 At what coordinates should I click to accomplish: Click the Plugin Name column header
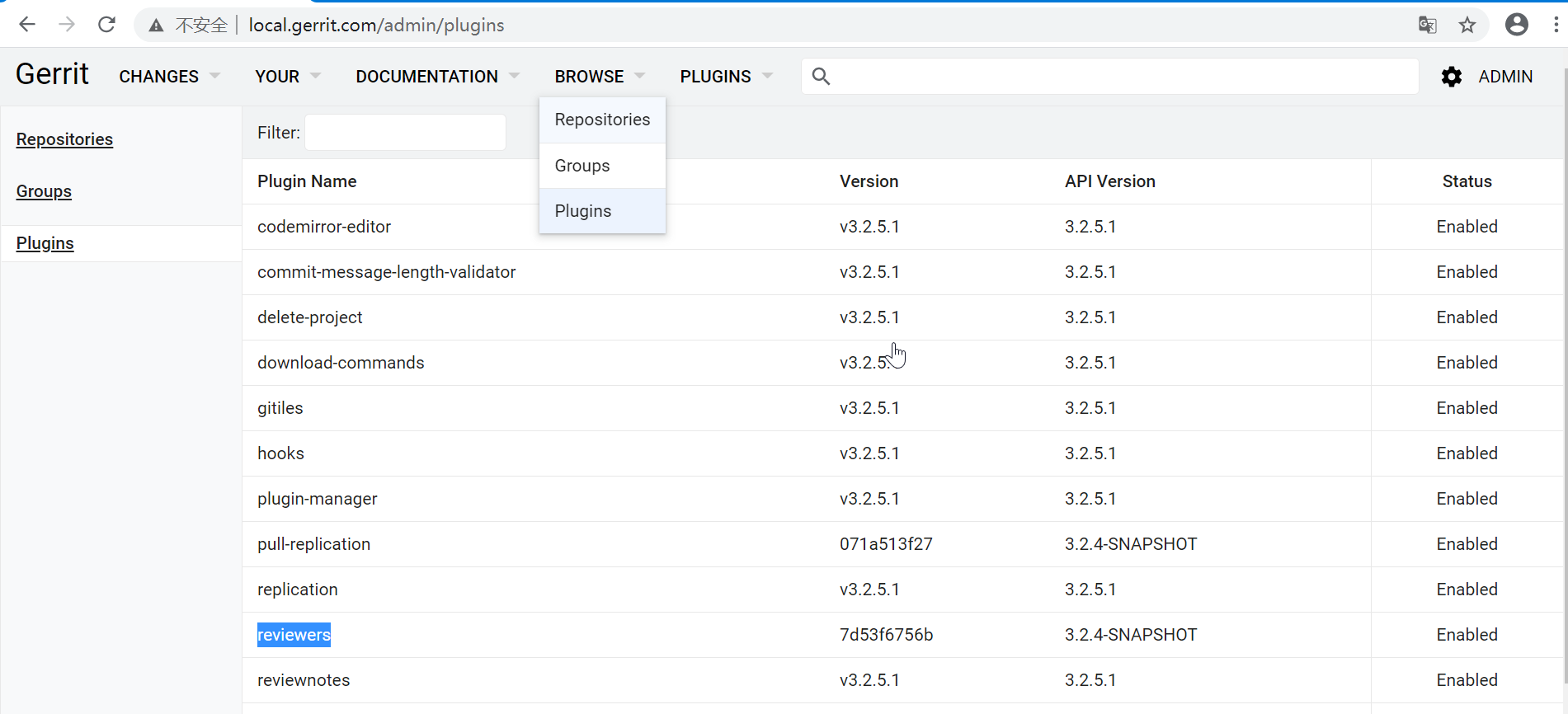[307, 181]
